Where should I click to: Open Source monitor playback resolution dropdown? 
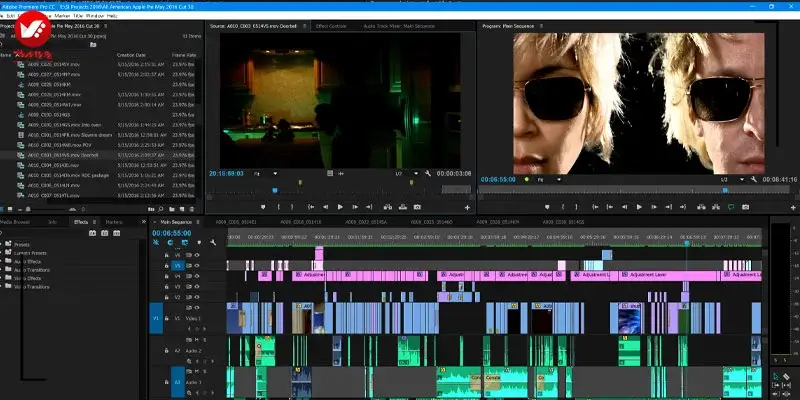407,173
